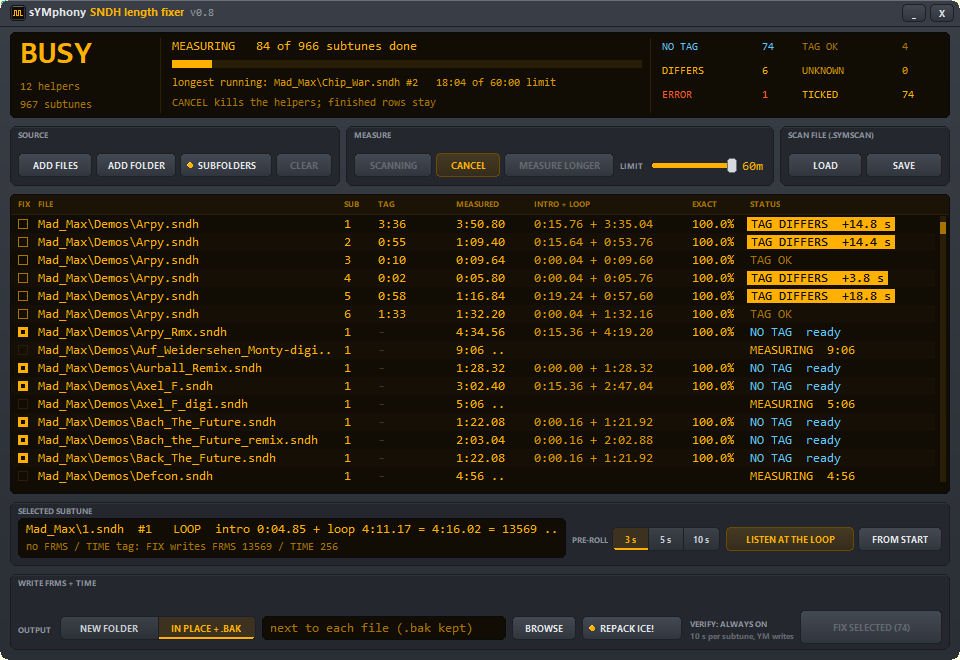Image resolution: width=960 pixels, height=660 pixels.
Task: Load a .symscan scan file
Action: point(825,165)
